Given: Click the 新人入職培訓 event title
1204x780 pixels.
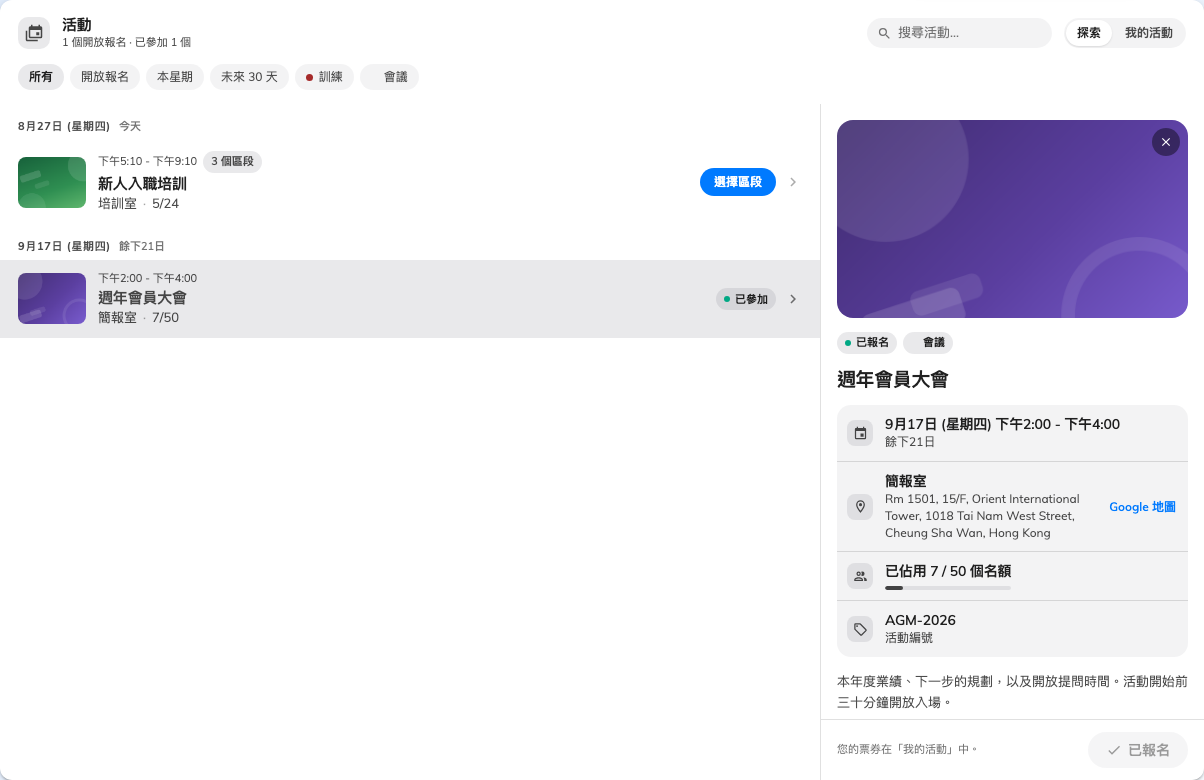Looking at the screenshot, I should (142, 183).
